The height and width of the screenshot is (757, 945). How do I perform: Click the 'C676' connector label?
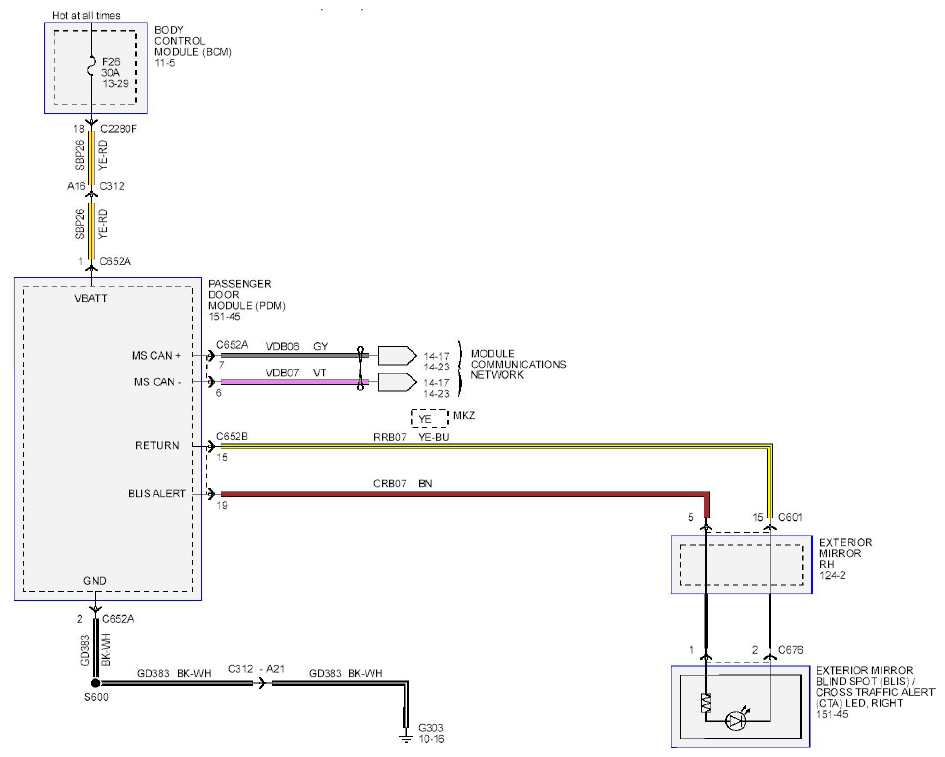791,650
